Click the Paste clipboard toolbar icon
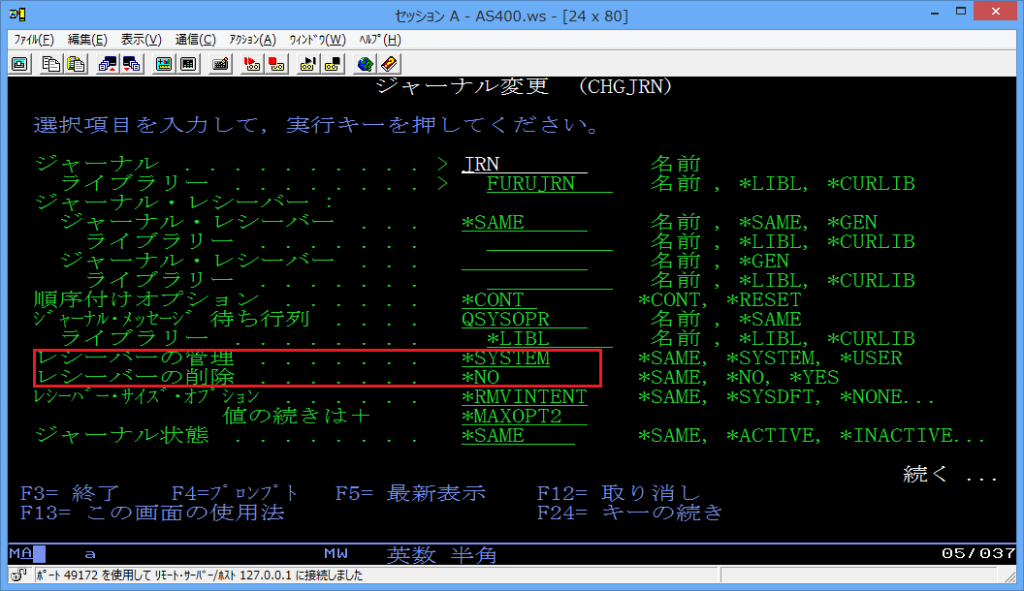 click(76, 64)
